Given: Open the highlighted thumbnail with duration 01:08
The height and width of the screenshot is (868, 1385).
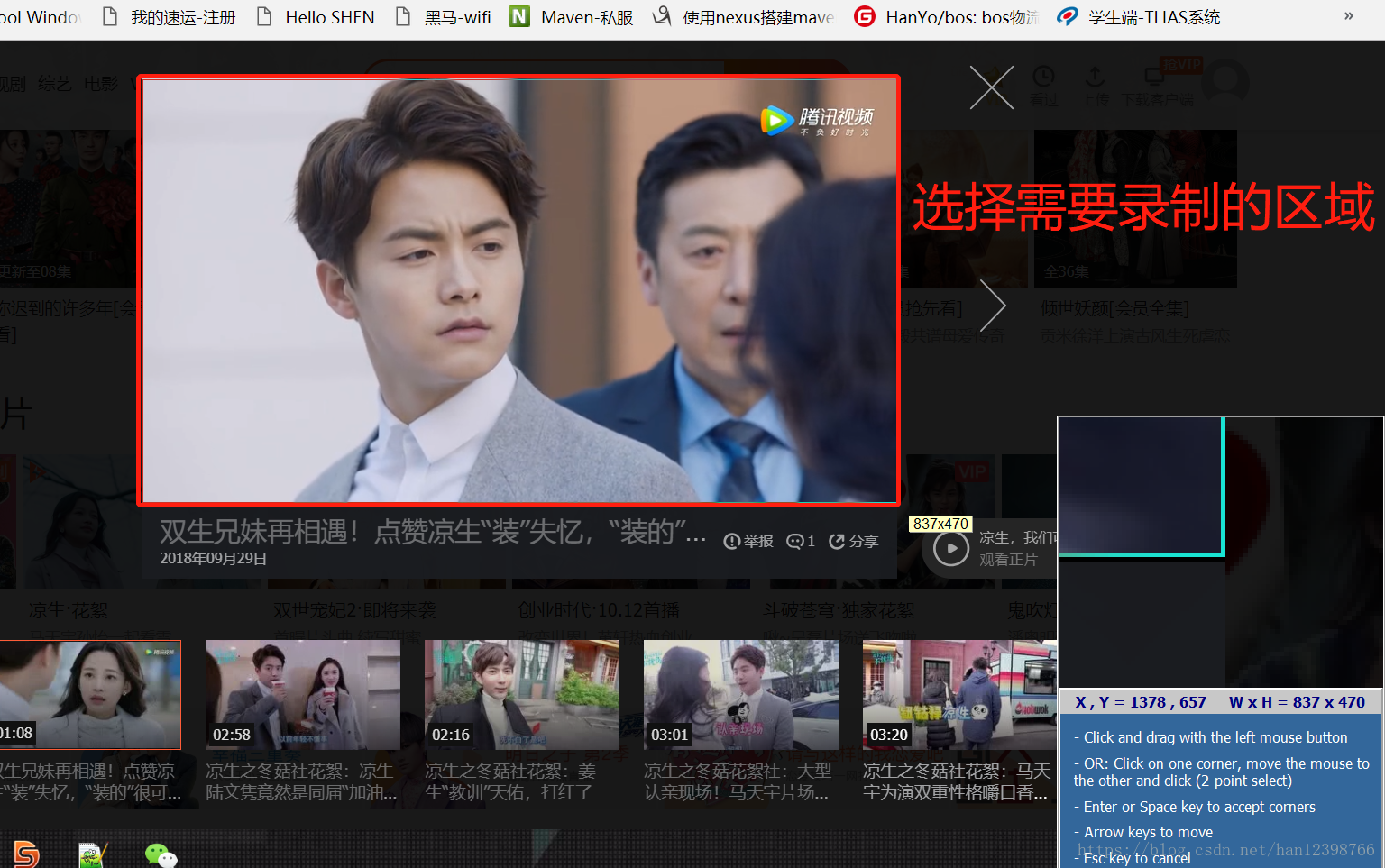Looking at the screenshot, I should [90, 694].
